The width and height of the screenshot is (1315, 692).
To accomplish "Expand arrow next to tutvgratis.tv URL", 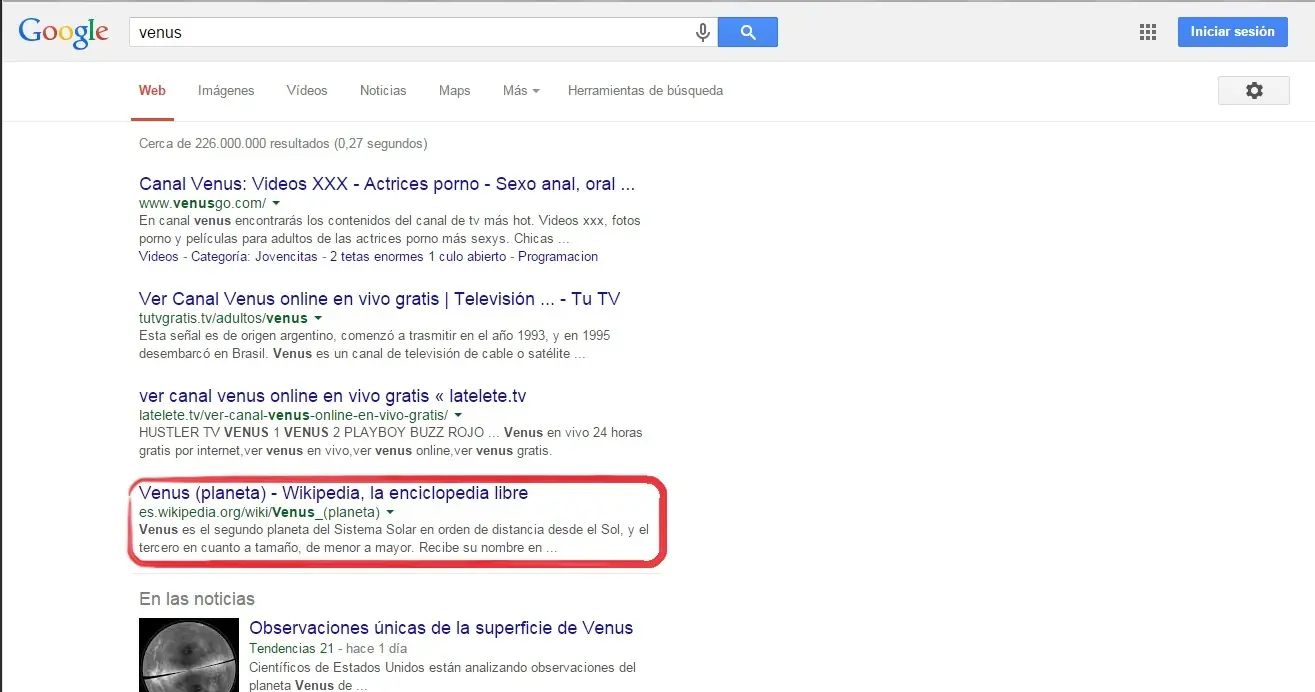I will pyautogui.click(x=318, y=318).
